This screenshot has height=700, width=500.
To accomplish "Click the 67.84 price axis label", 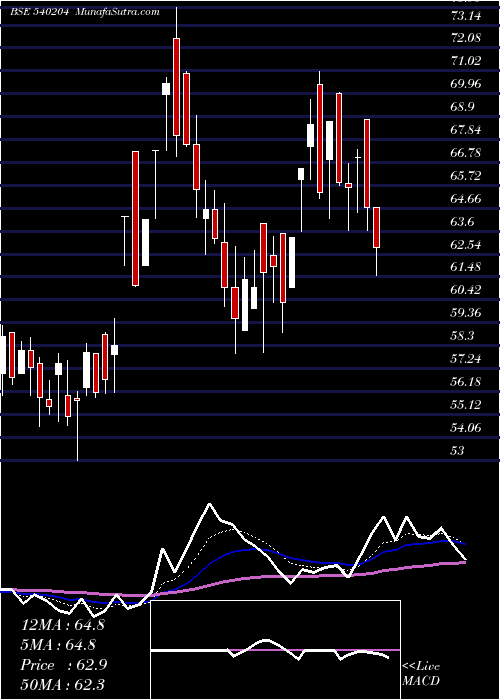I will 467,130.
